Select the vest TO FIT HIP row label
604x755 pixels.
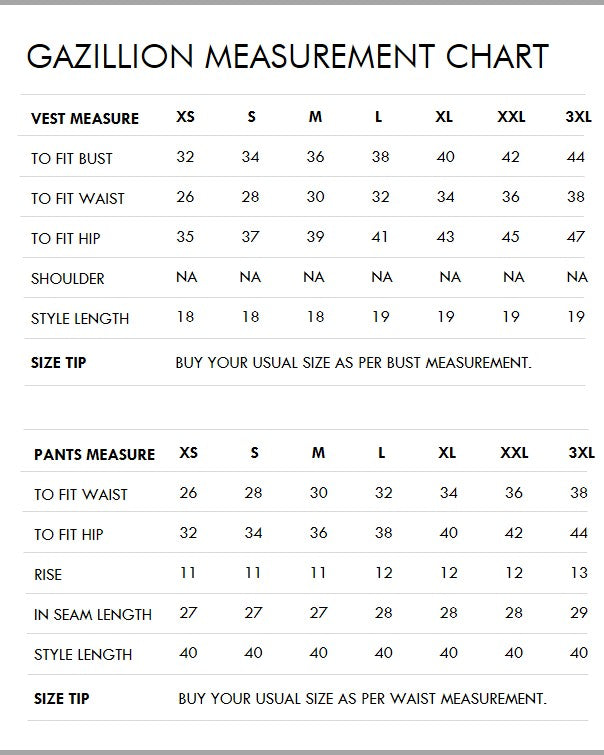[66, 238]
